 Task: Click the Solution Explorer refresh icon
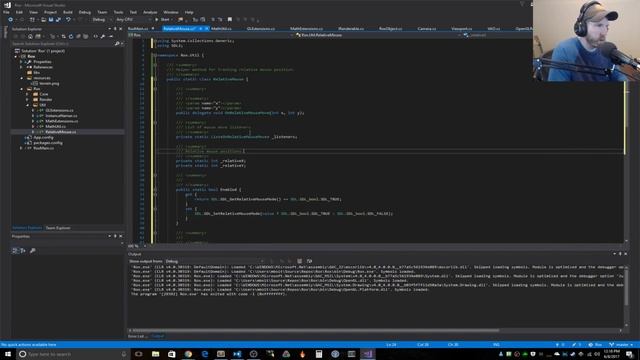pos(71,36)
